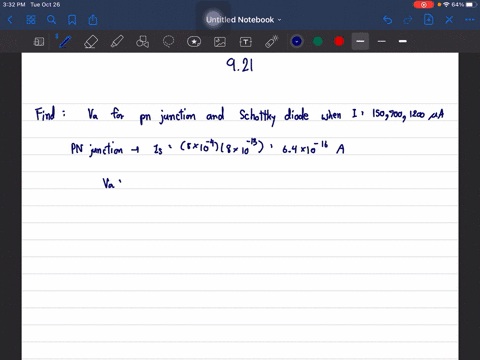
Task: Tap the handwritten word Schottky
Action: pyautogui.click(x=258, y=117)
